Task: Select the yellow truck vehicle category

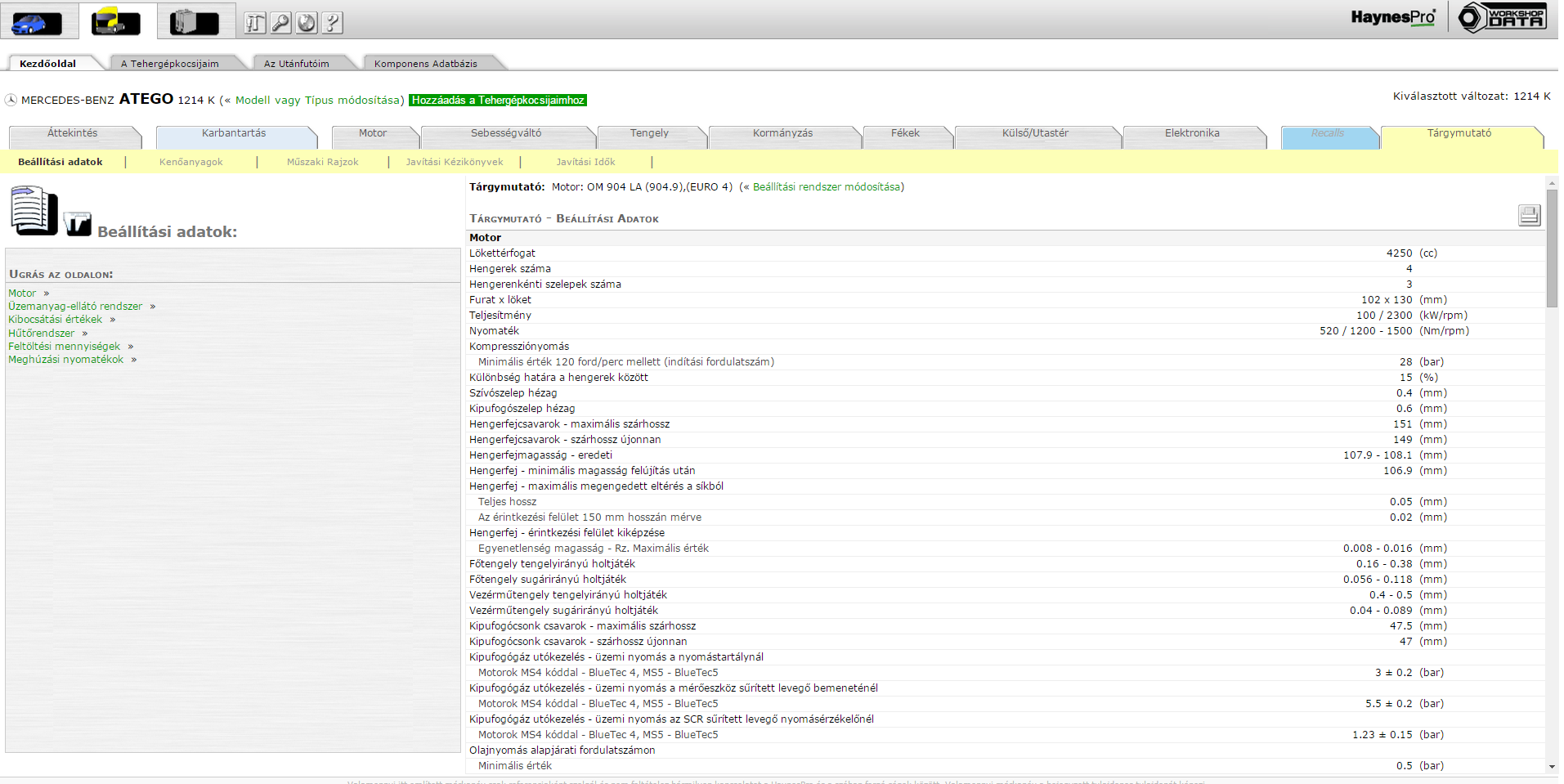Action: pos(115,22)
